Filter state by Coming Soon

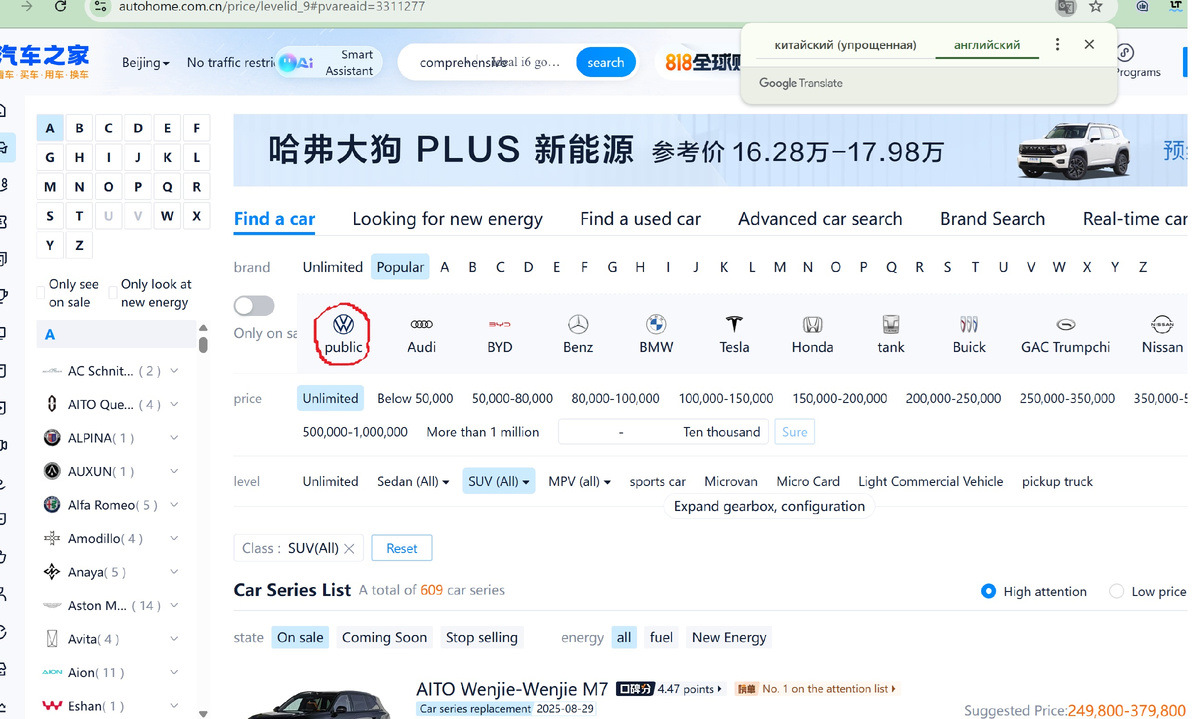pos(384,637)
